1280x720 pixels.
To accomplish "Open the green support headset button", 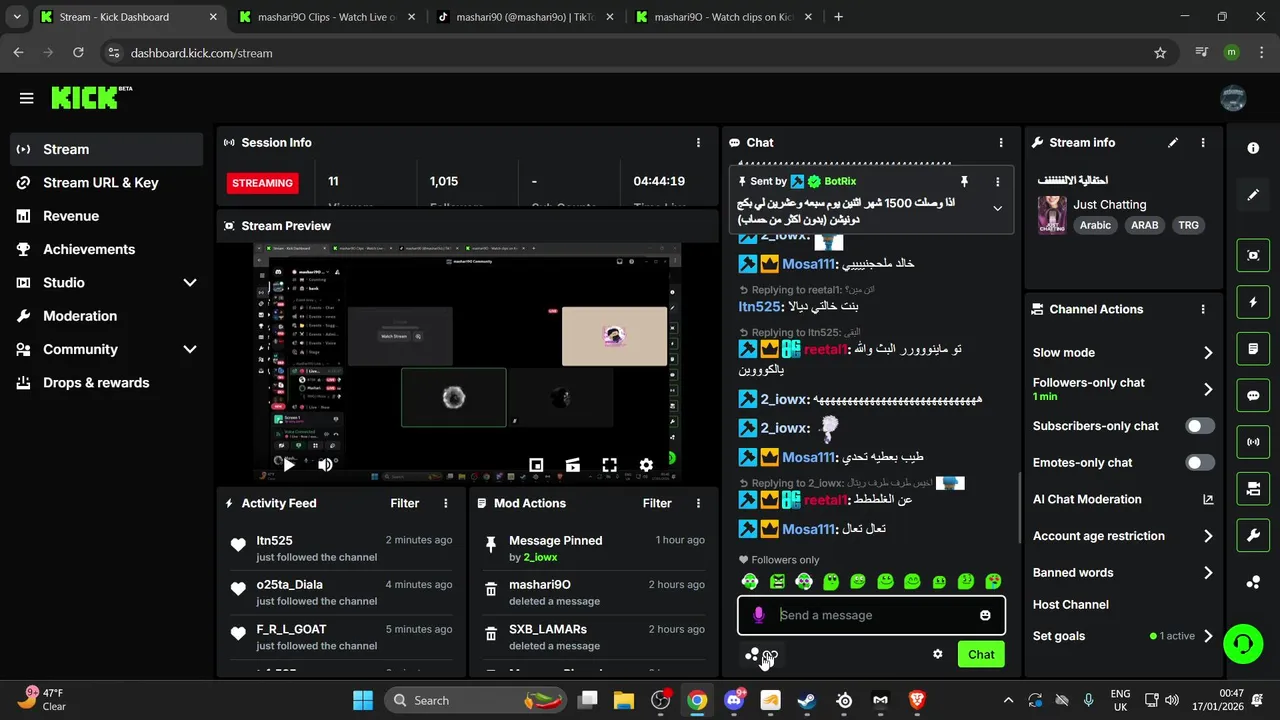I will pyautogui.click(x=1243, y=642).
